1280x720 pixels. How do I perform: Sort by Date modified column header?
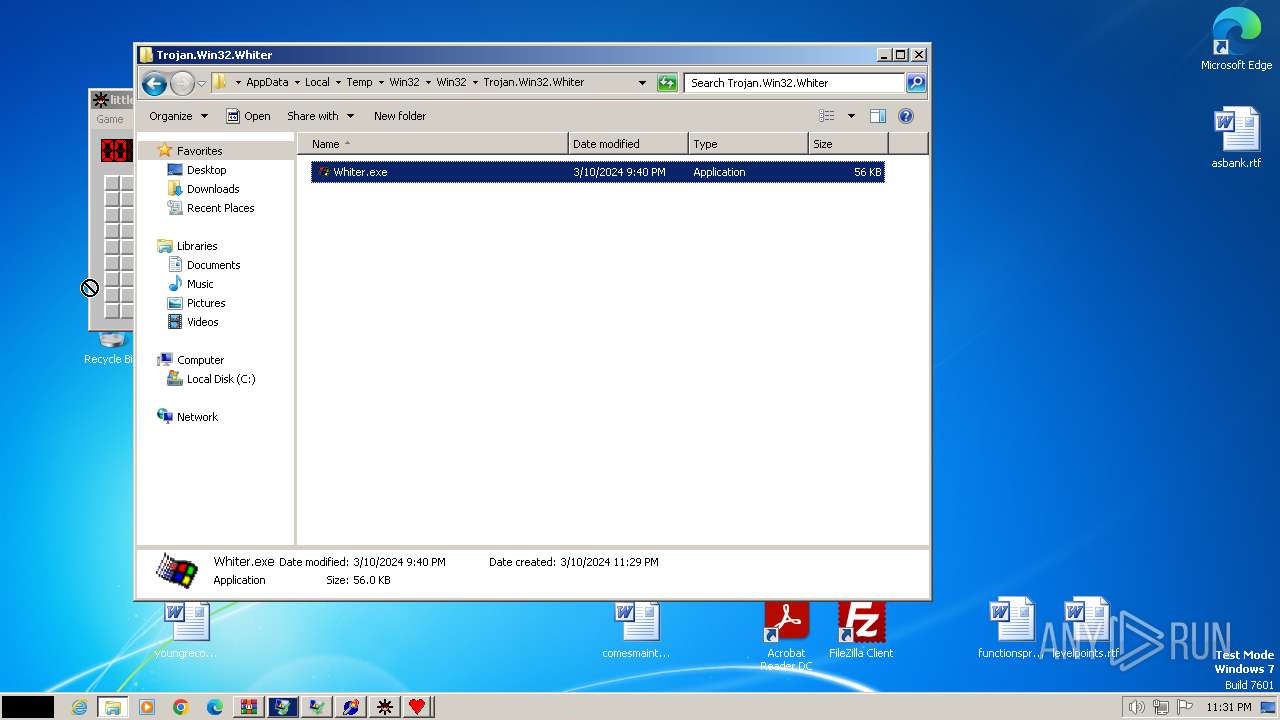(x=628, y=144)
